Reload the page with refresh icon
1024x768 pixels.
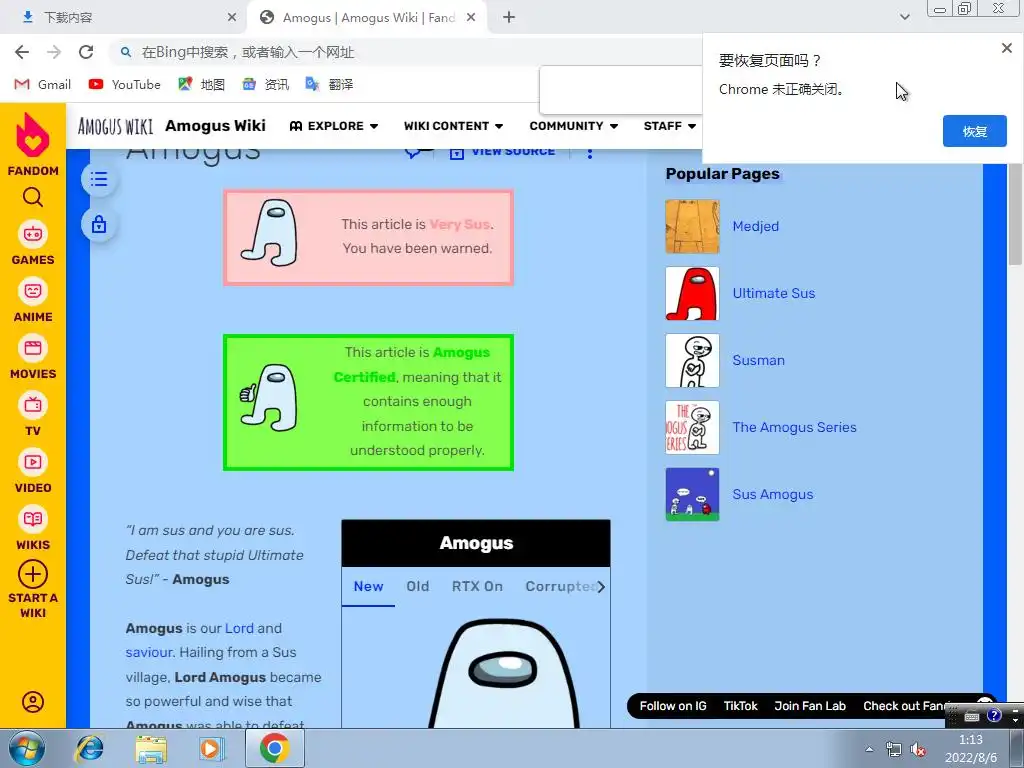point(86,52)
